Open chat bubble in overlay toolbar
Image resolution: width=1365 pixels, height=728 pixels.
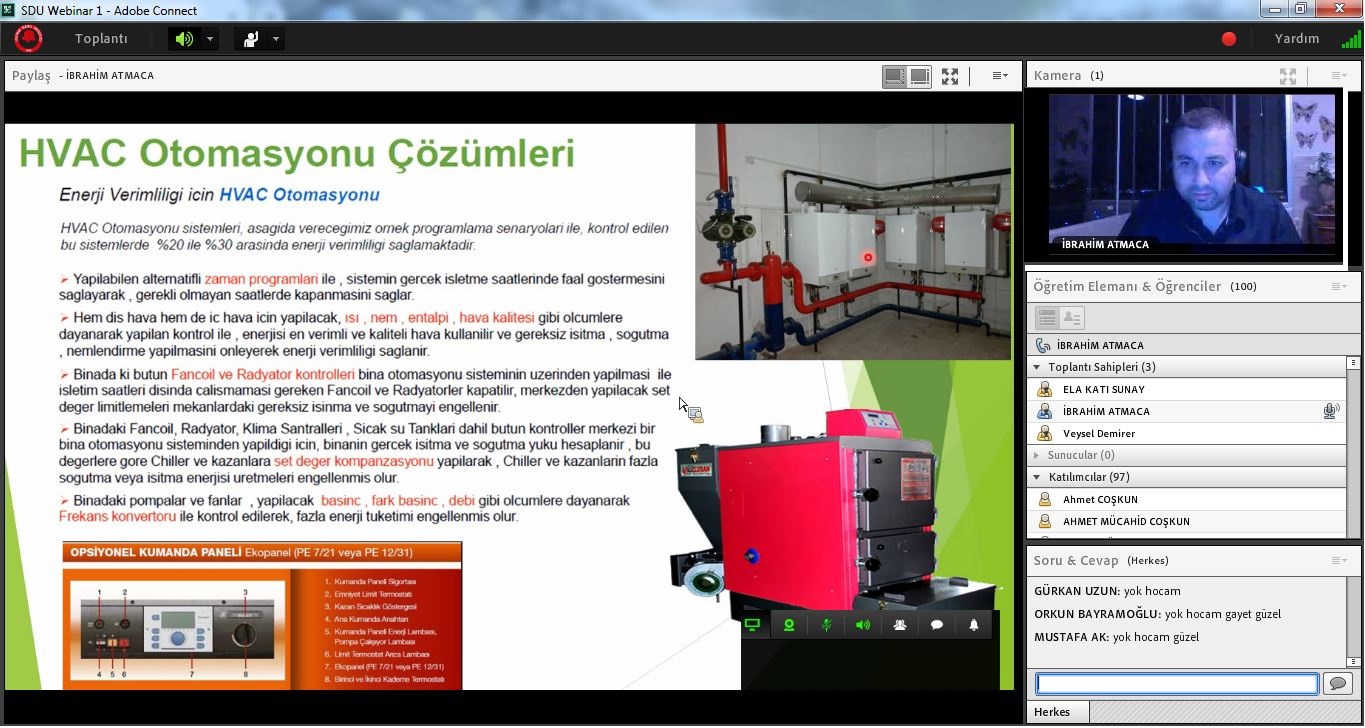[x=937, y=625]
